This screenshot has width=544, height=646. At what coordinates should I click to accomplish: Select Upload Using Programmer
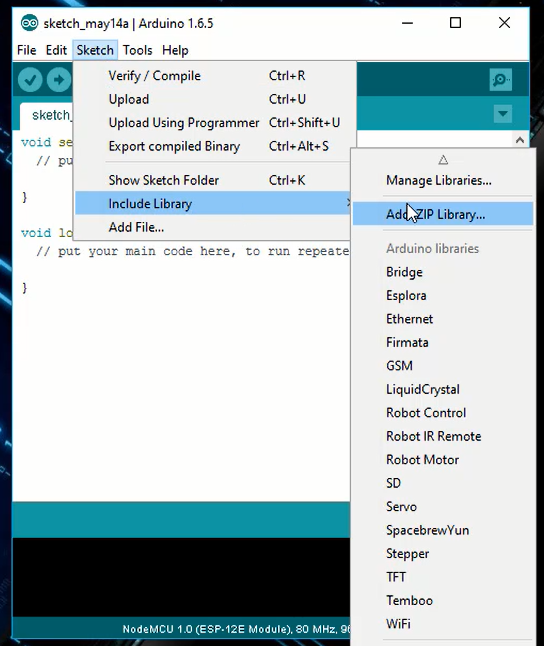[215, 123]
